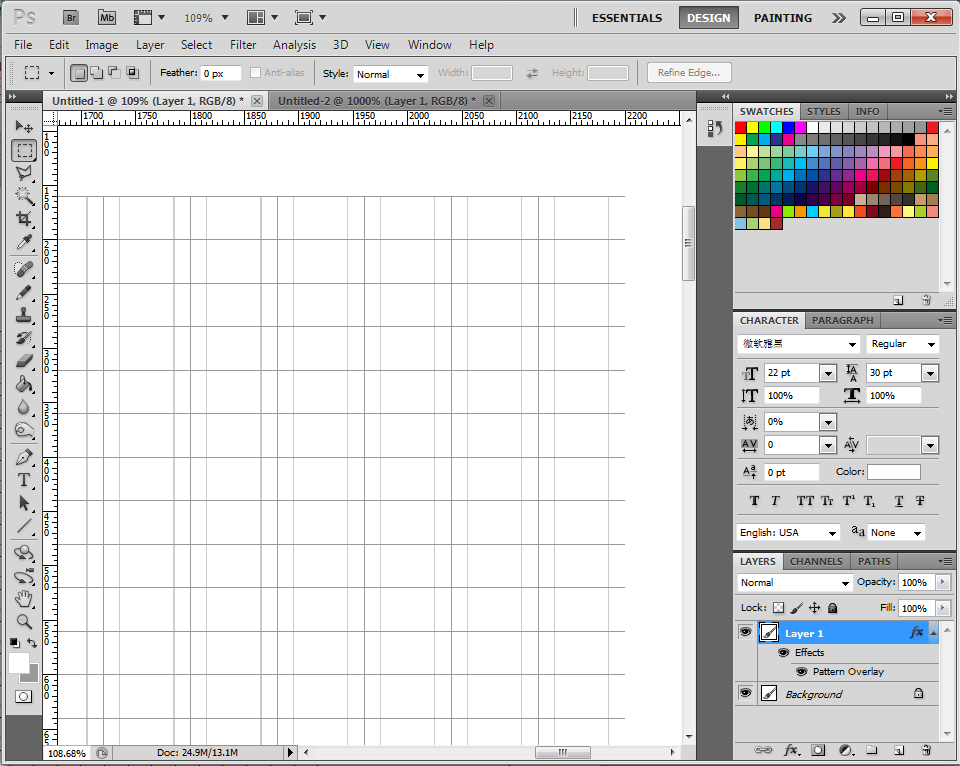Open the Style dropdown set to Normal
This screenshot has height=766, width=960.
click(x=390, y=74)
